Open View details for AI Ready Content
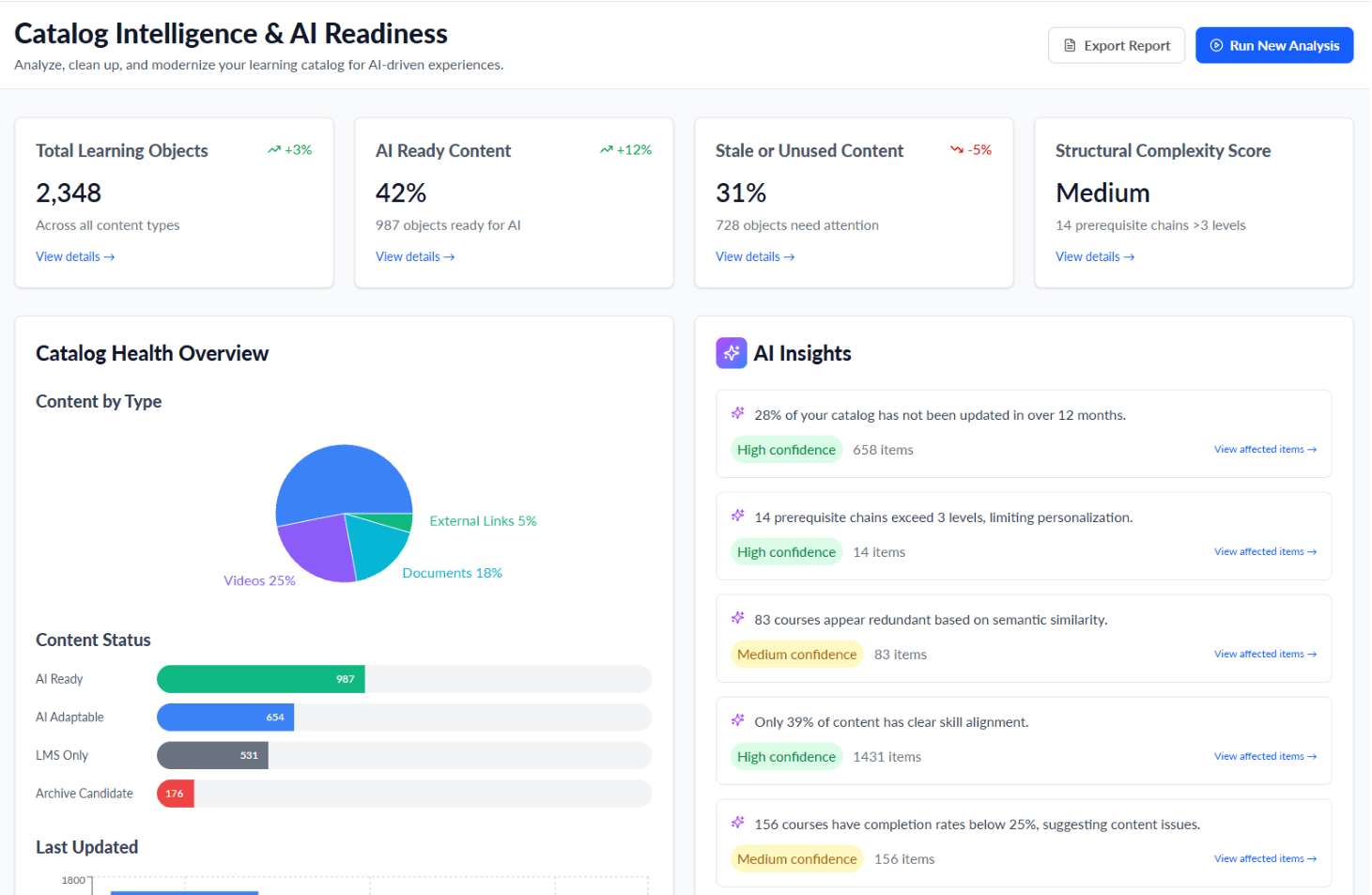 [x=415, y=256]
